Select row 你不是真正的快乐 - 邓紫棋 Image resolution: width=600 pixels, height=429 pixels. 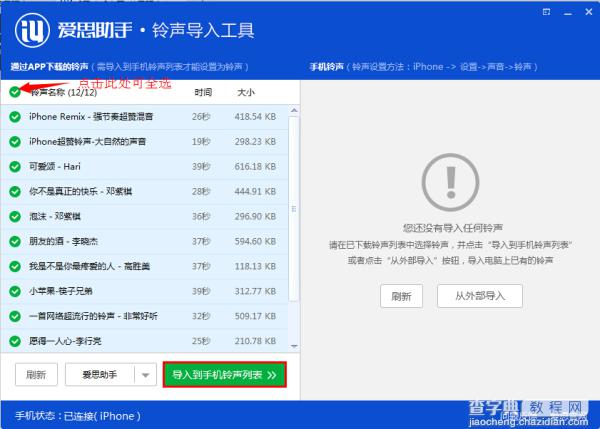145,191
